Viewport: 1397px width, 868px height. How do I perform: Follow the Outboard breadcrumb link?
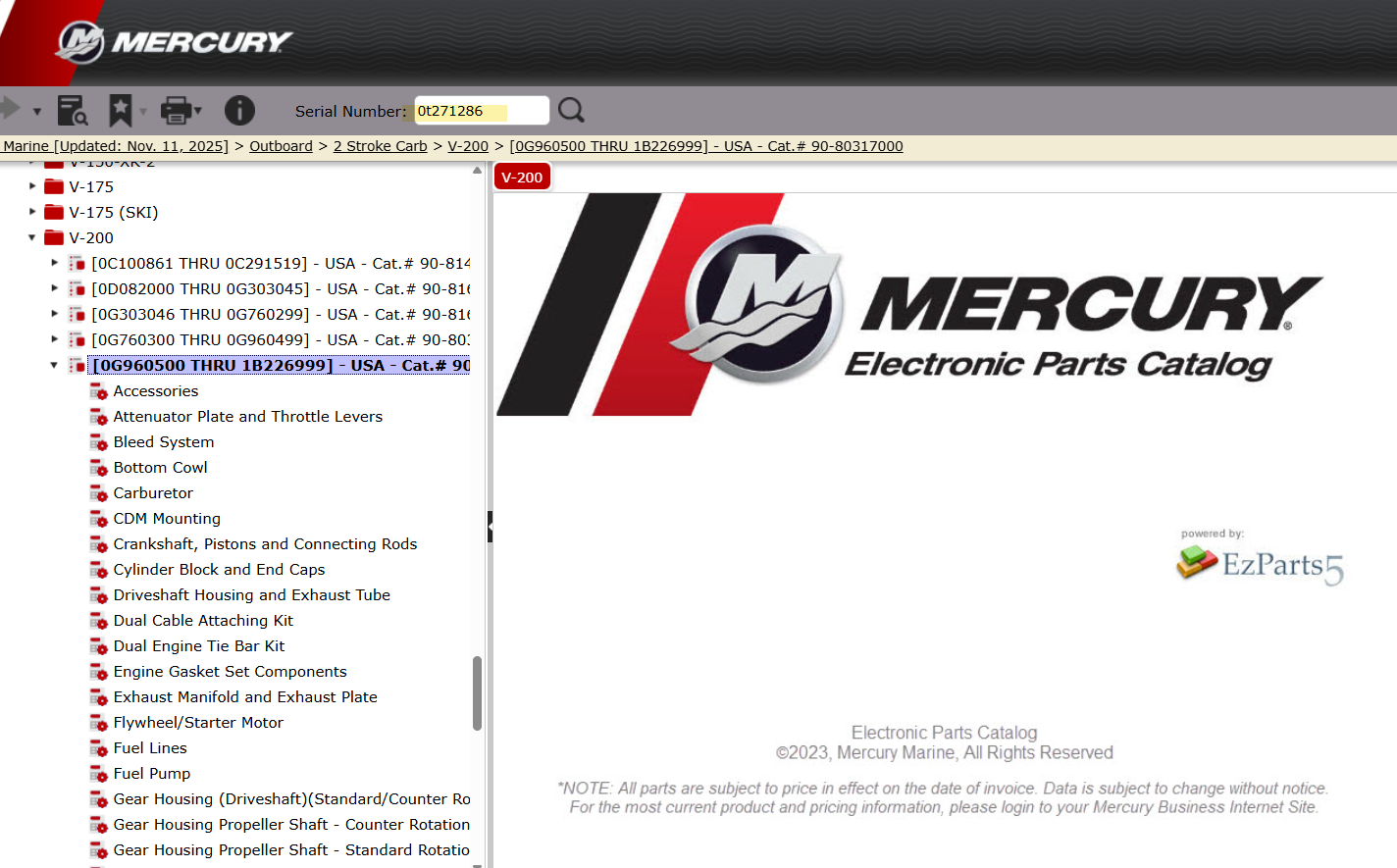[281, 146]
